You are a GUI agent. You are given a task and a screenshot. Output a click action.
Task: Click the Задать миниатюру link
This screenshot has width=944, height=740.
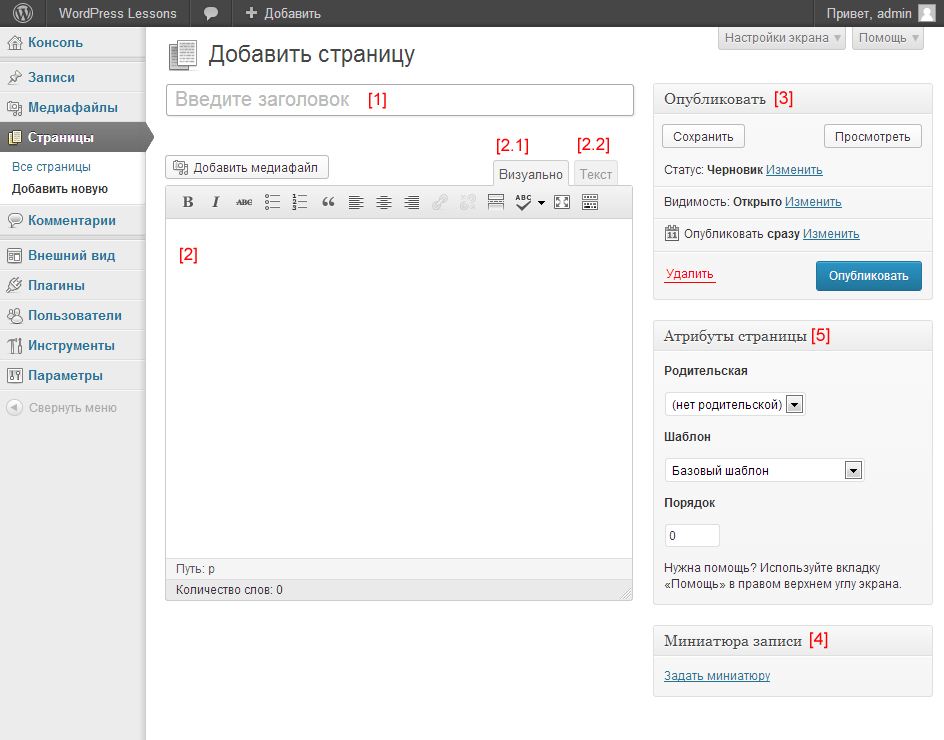pos(717,676)
